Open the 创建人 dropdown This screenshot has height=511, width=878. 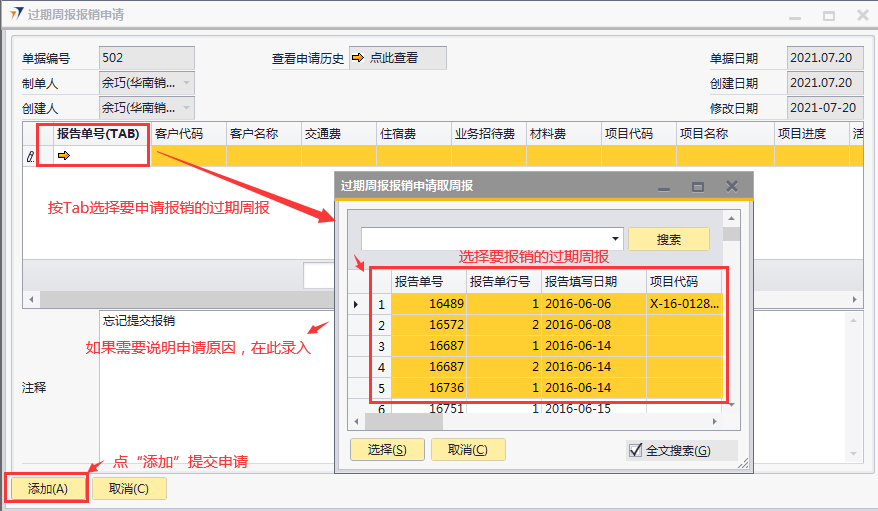187,108
